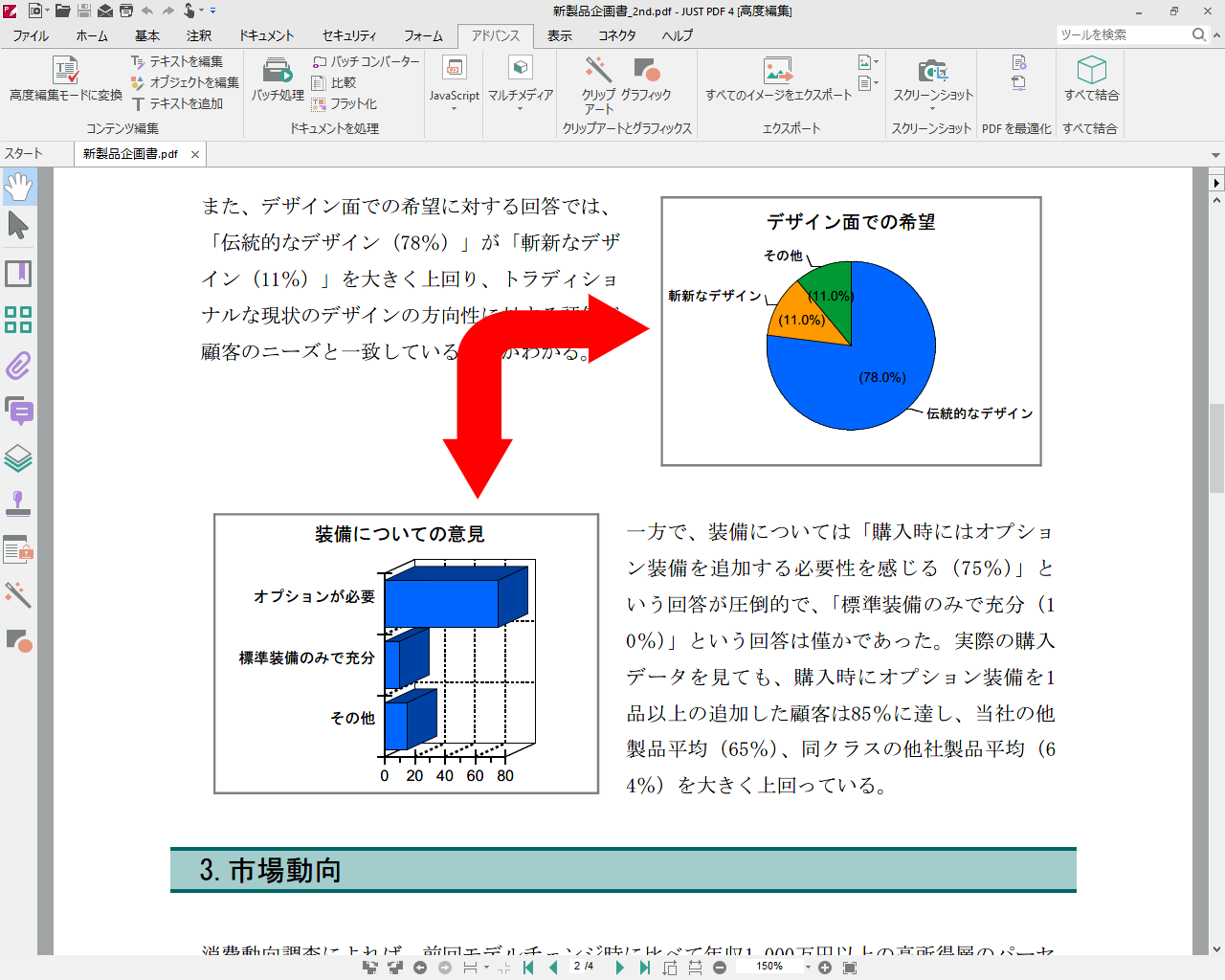Expand the スクリーンショット dropdown
This screenshot has height=980, width=1225.
click(x=932, y=109)
